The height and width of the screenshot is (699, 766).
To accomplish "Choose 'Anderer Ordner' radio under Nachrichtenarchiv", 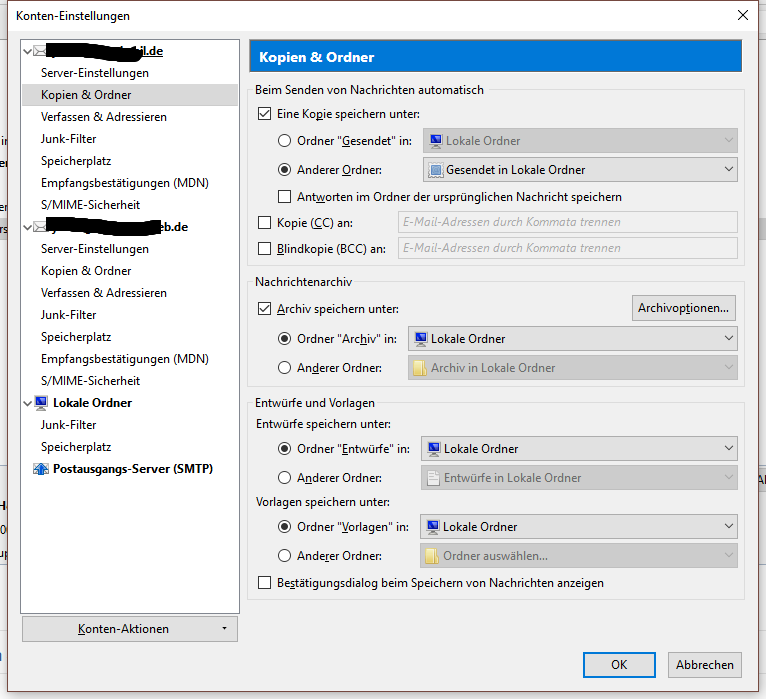I will tap(285, 368).
